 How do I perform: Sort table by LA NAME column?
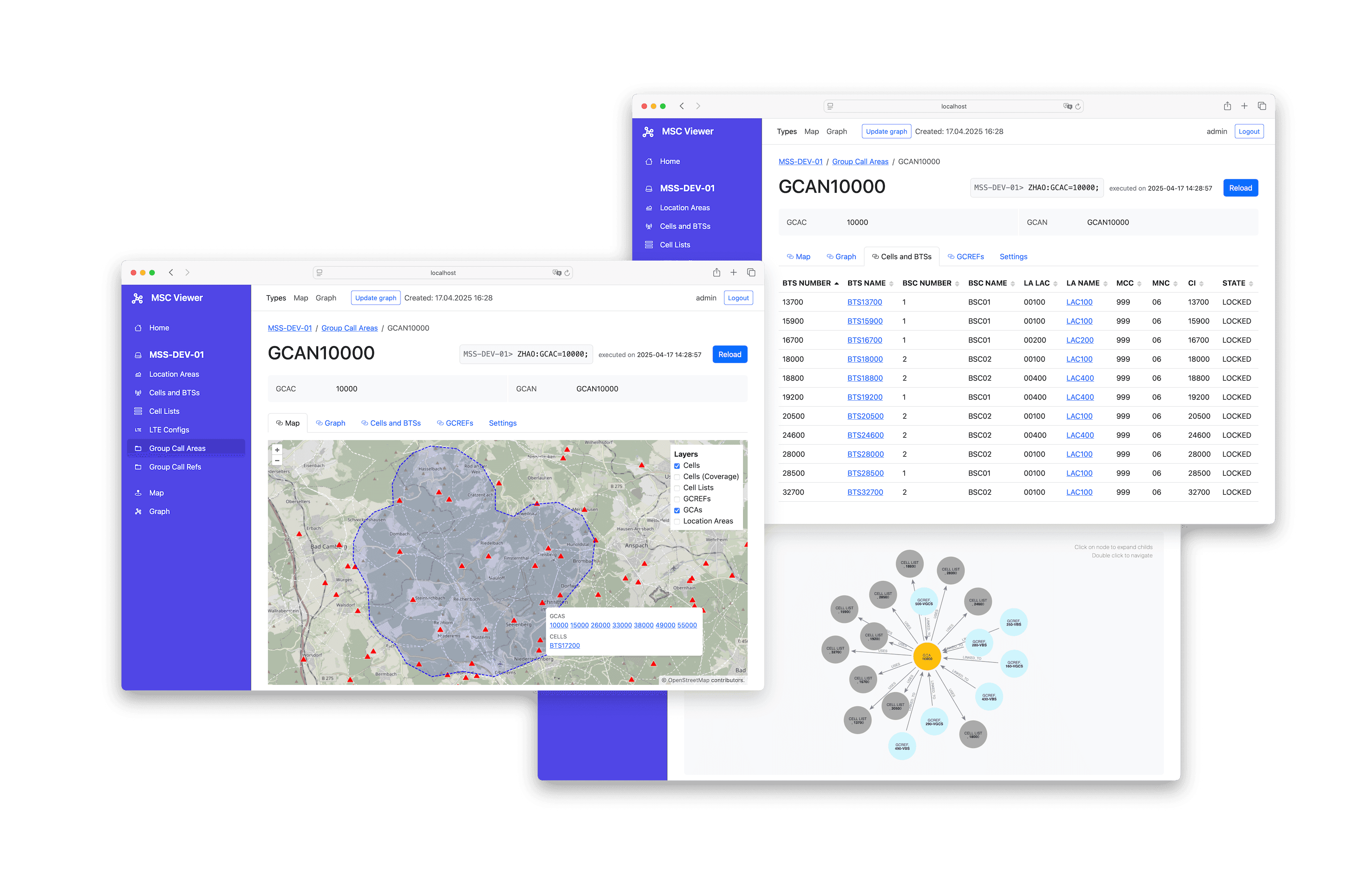click(1086, 283)
